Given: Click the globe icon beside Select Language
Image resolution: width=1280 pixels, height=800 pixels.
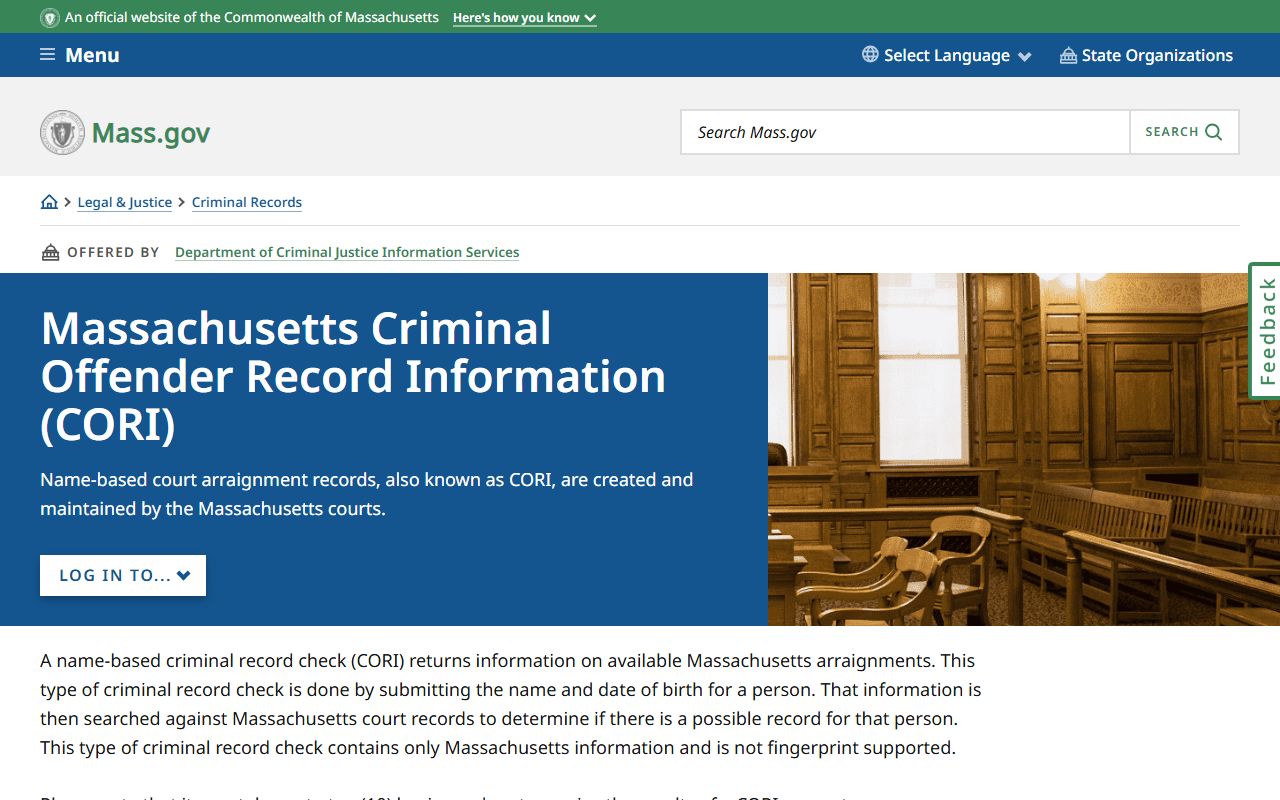Looking at the screenshot, I should 870,55.
